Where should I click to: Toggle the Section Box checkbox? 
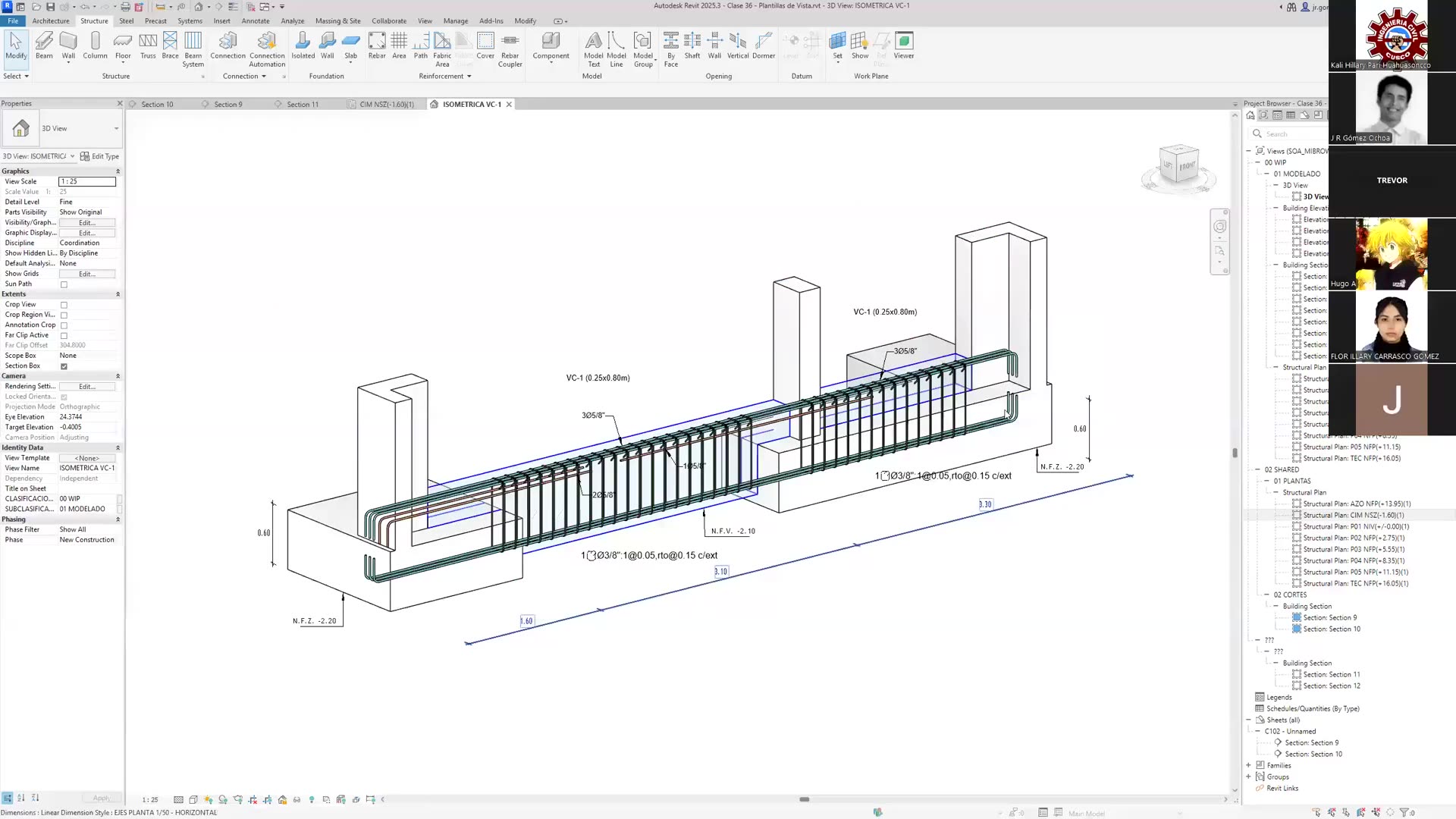click(x=64, y=366)
